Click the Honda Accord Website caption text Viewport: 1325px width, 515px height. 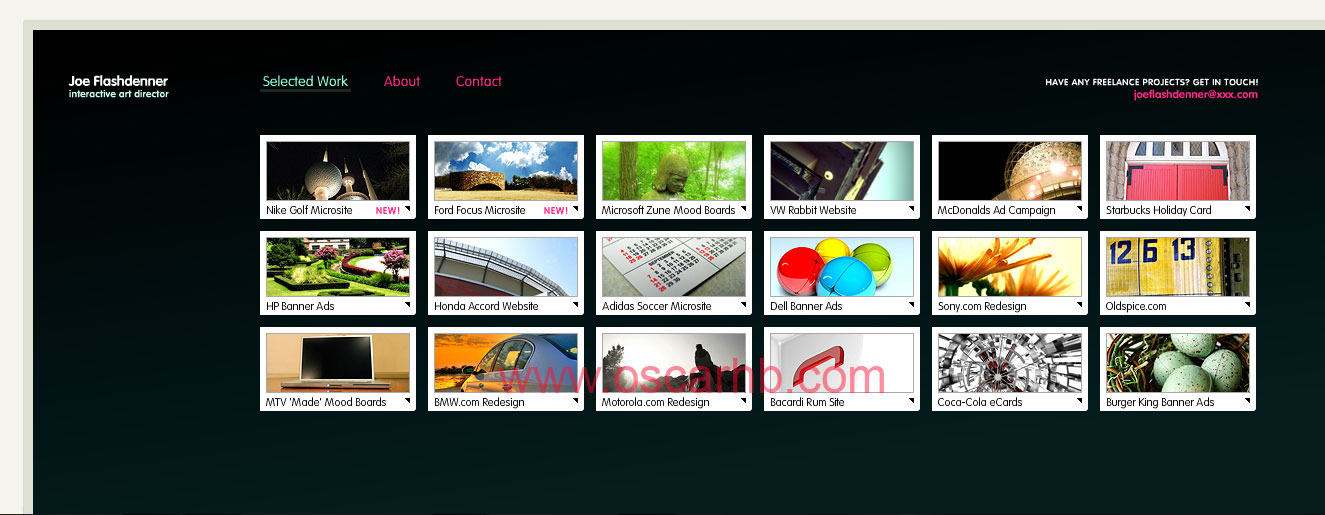pos(486,307)
